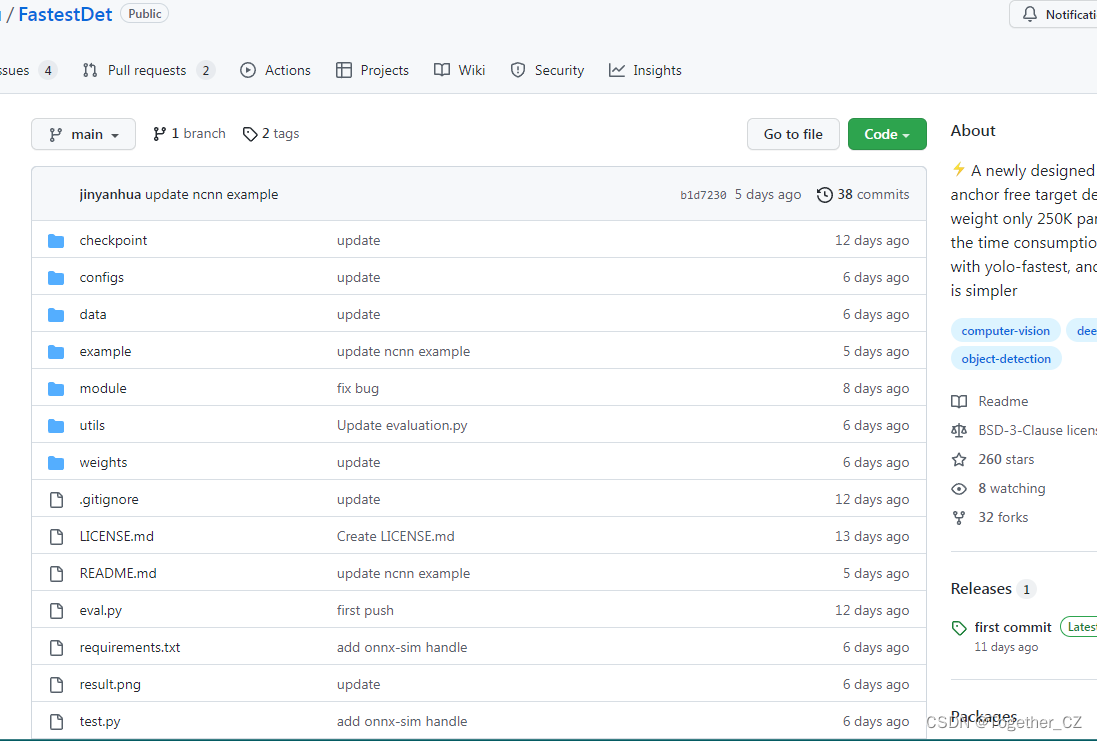The height and width of the screenshot is (741, 1097).
Task: View the 1 branch link
Action: [x=189, y=134]
